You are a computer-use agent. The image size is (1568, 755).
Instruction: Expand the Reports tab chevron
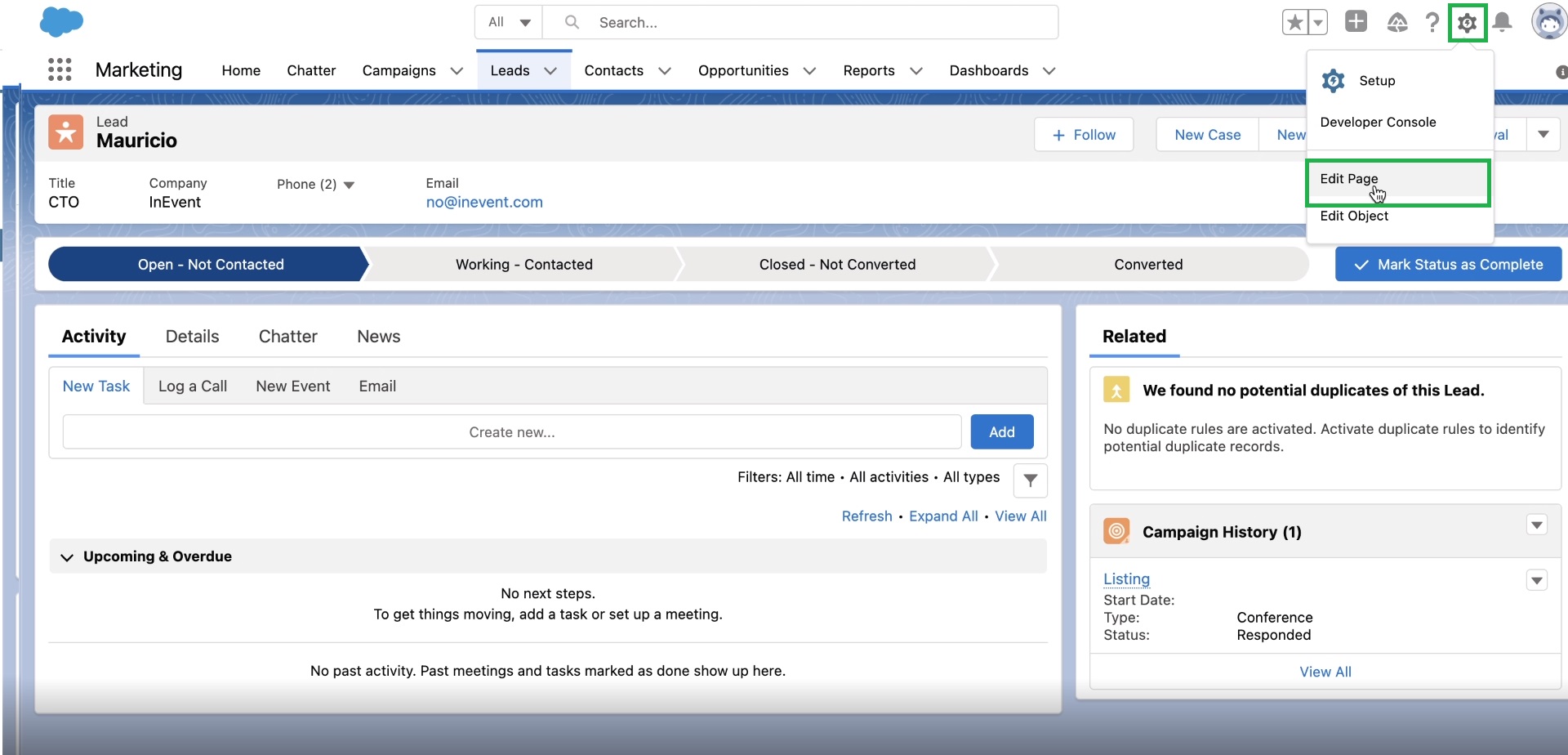pos(916,71)
